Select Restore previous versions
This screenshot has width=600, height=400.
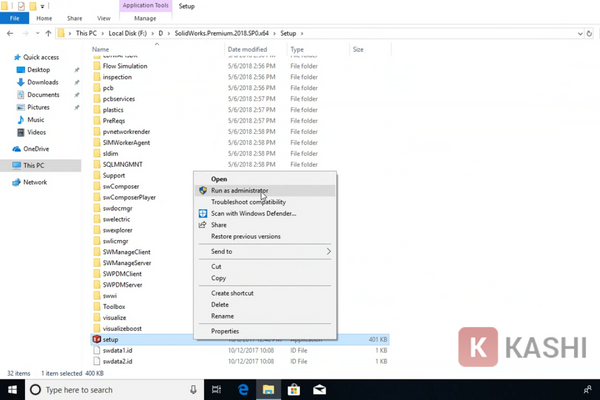click(265, 236)
